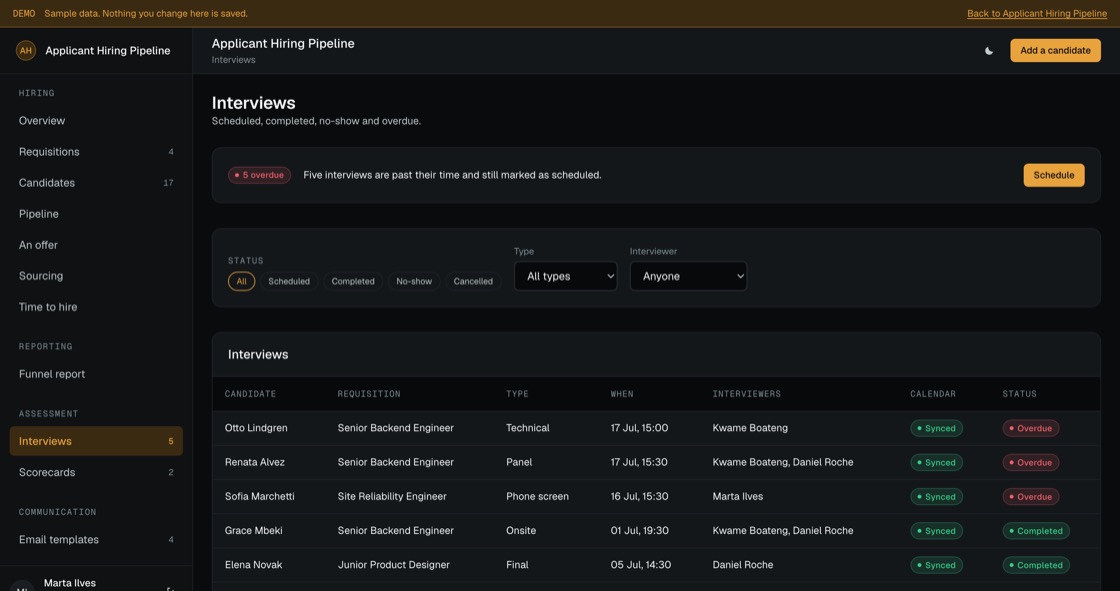Click the 16 Jul, 15:30 time cell
The image size is (1120, 591).
(639, 497)
